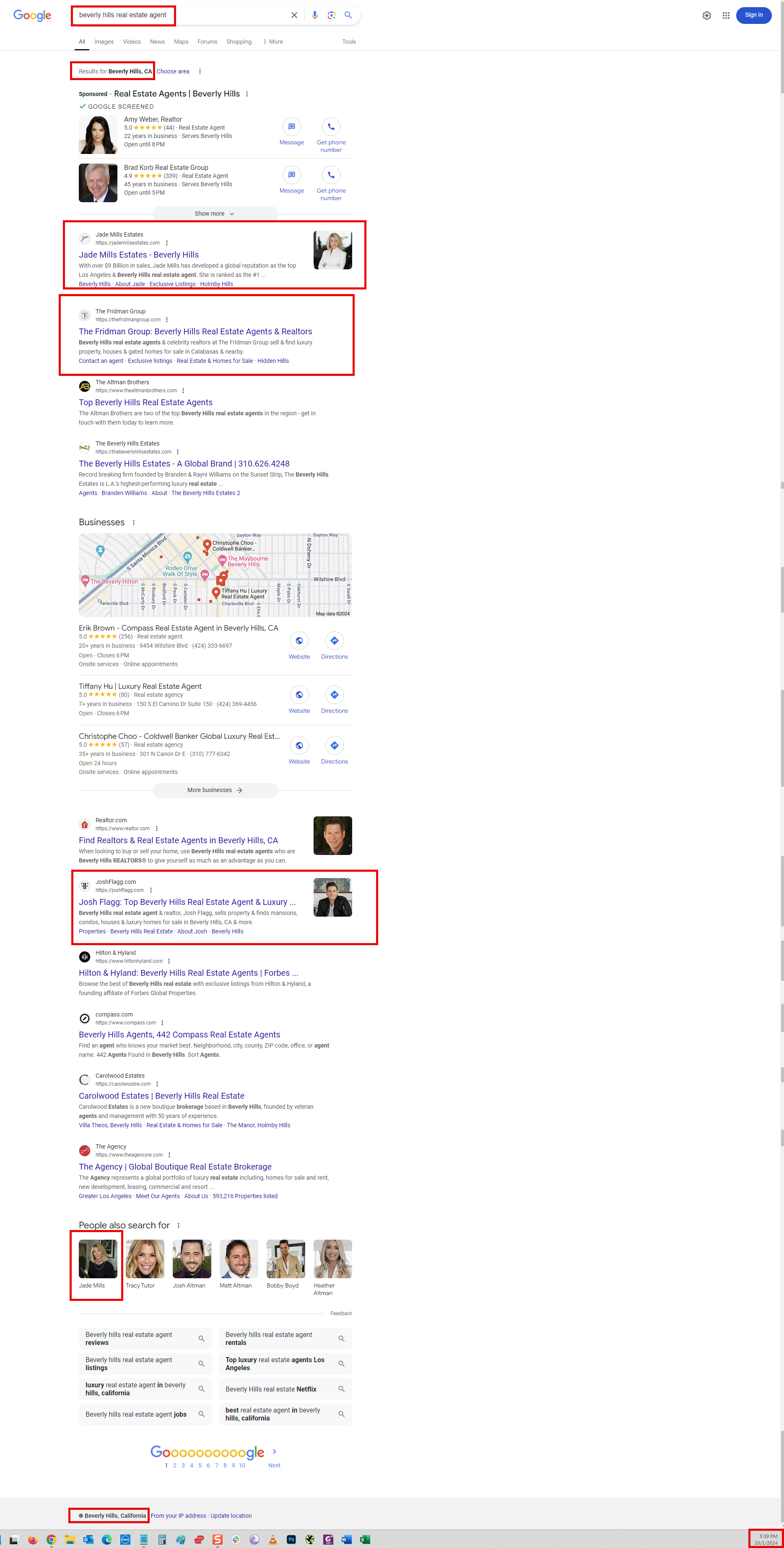
Task: Open the More search categories dropdown
Action: pos(273,42)
